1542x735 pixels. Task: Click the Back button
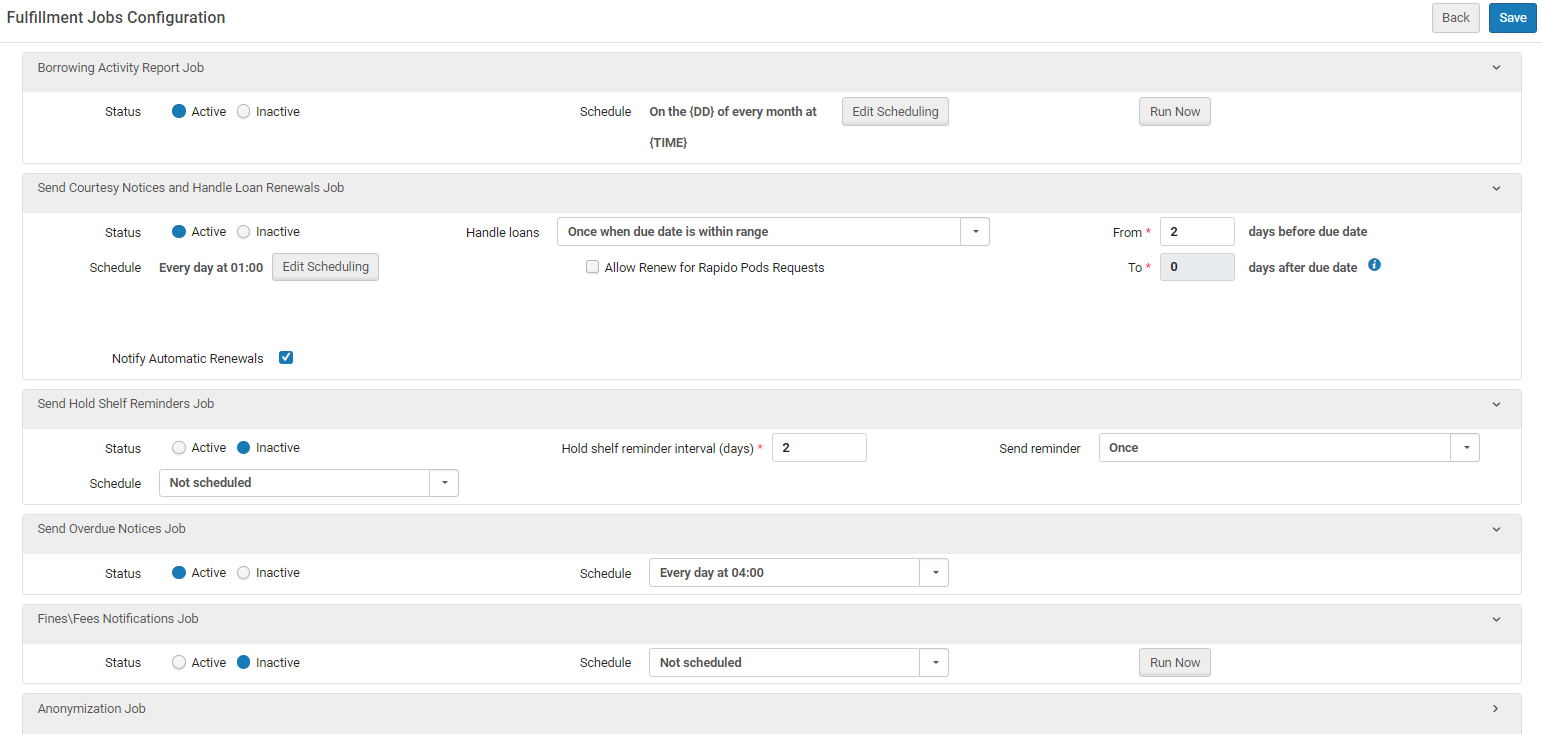point(1456,18)
